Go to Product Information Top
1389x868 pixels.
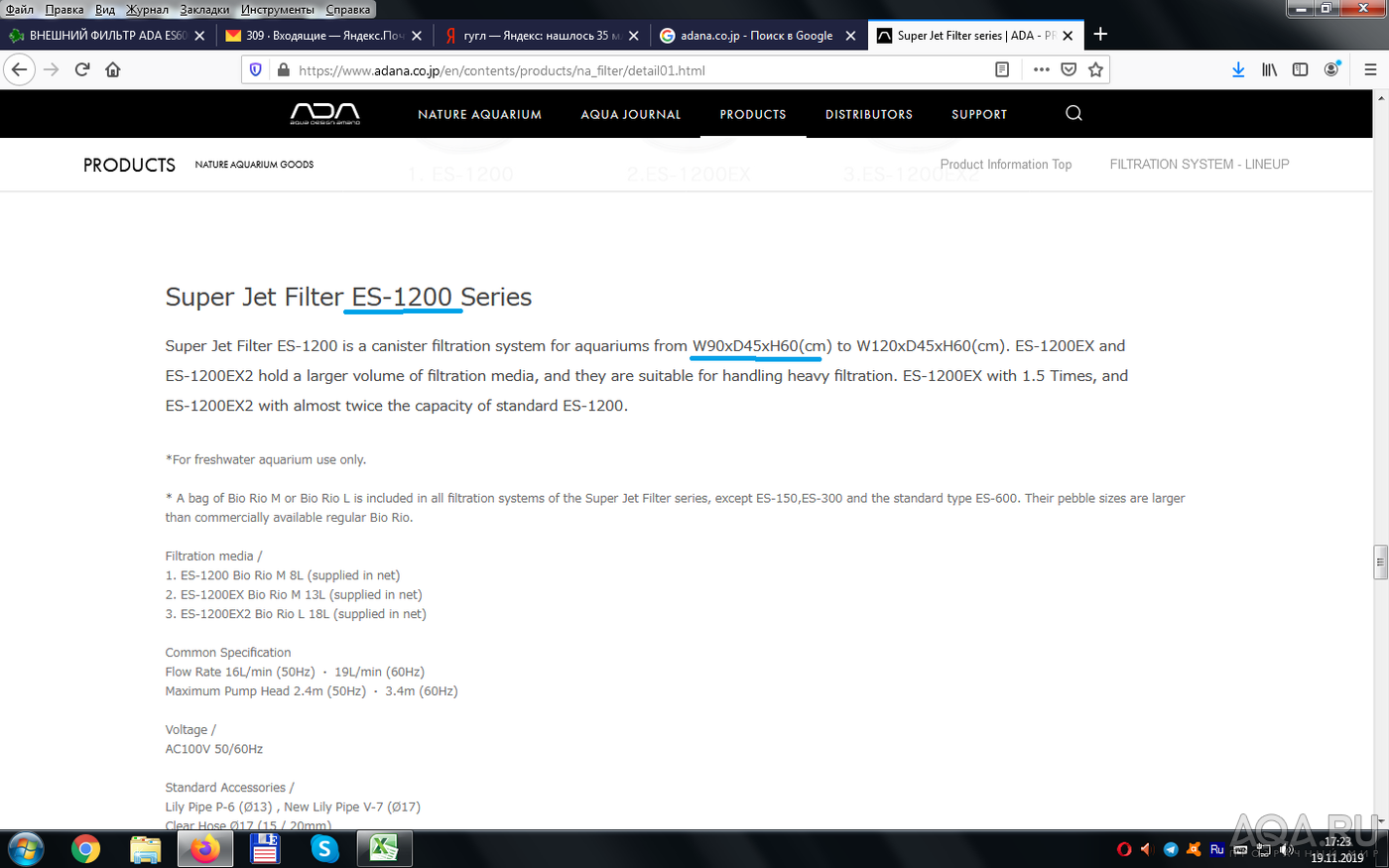click(x=1006, y=165)
